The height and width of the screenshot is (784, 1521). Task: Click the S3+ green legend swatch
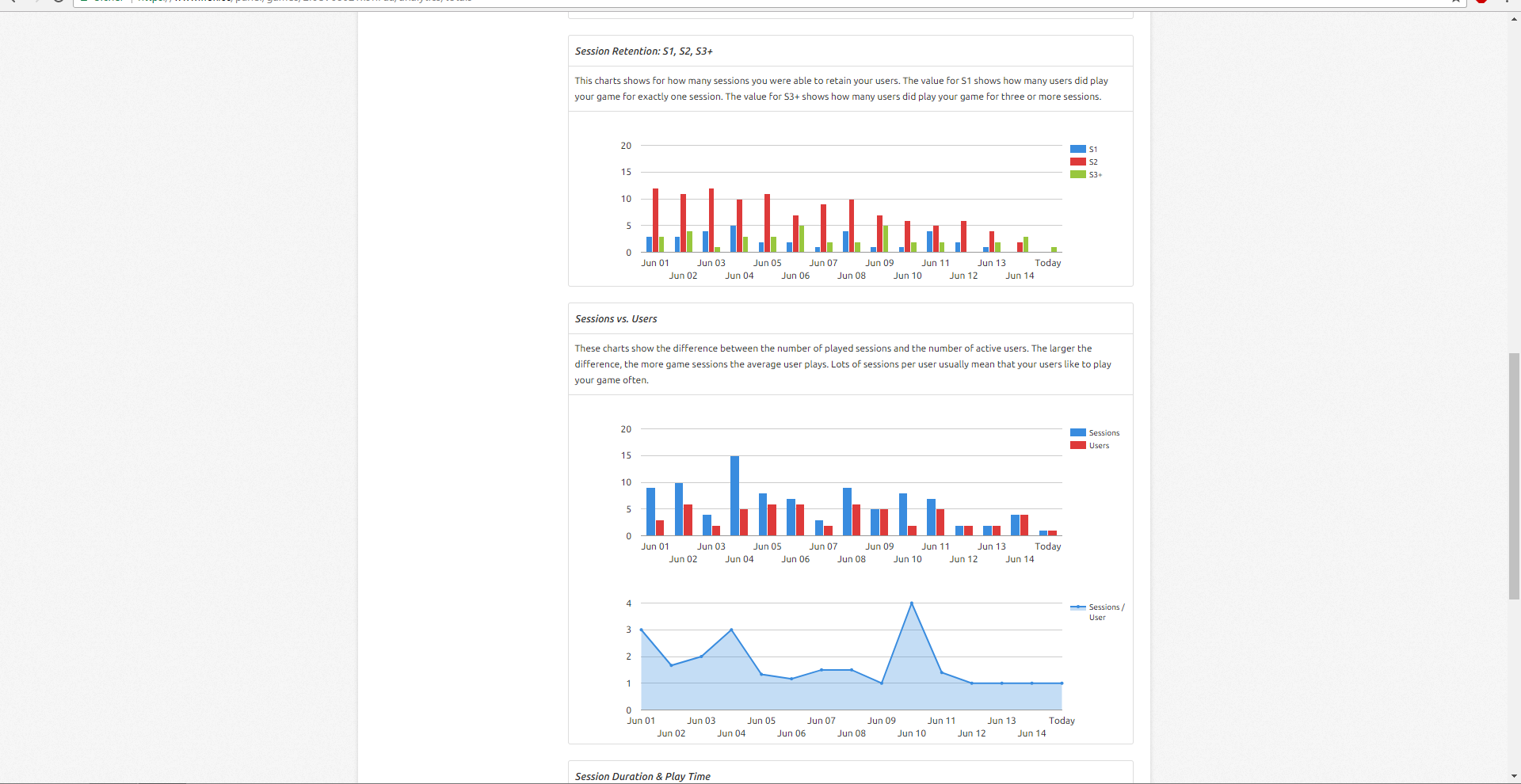click(1077, 174)
